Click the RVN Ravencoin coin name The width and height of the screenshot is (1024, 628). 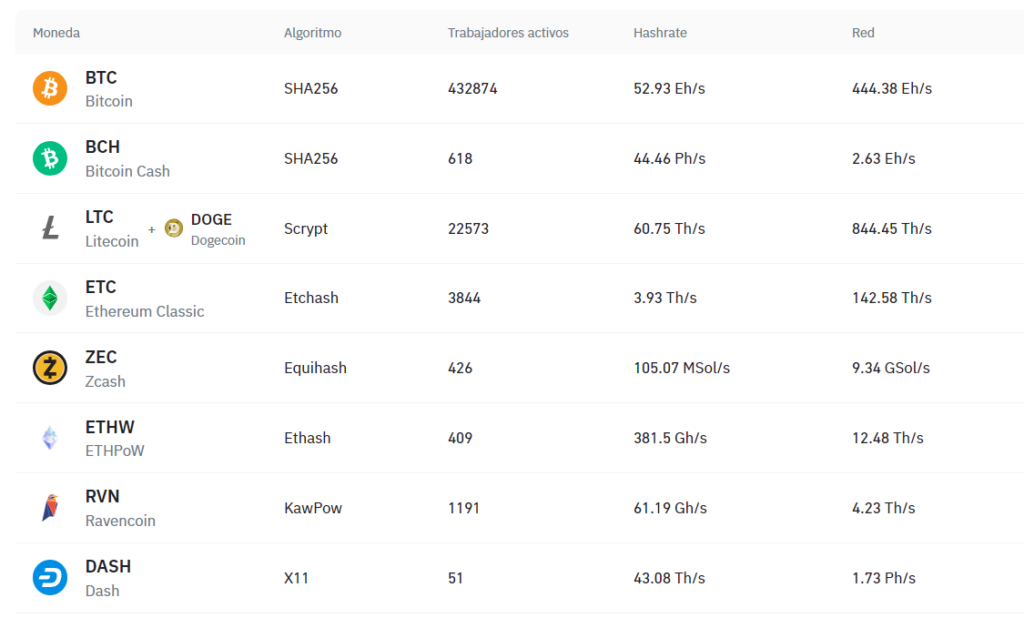point(120,508)
